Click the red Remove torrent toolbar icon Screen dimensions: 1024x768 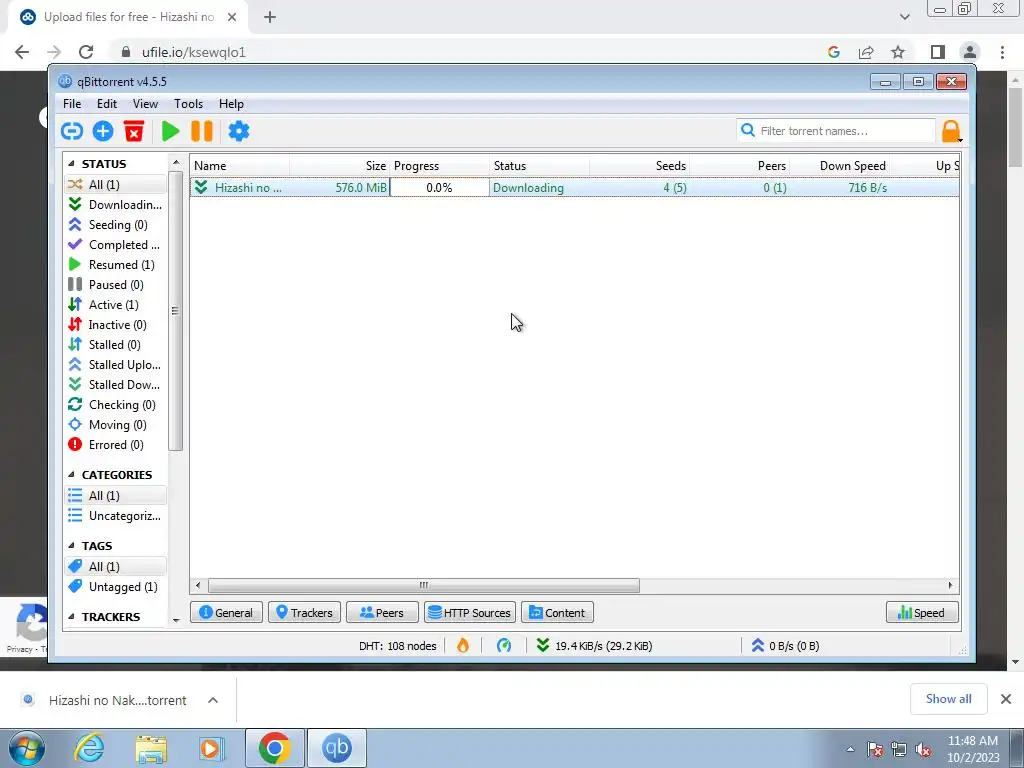[x=134, y=131]
